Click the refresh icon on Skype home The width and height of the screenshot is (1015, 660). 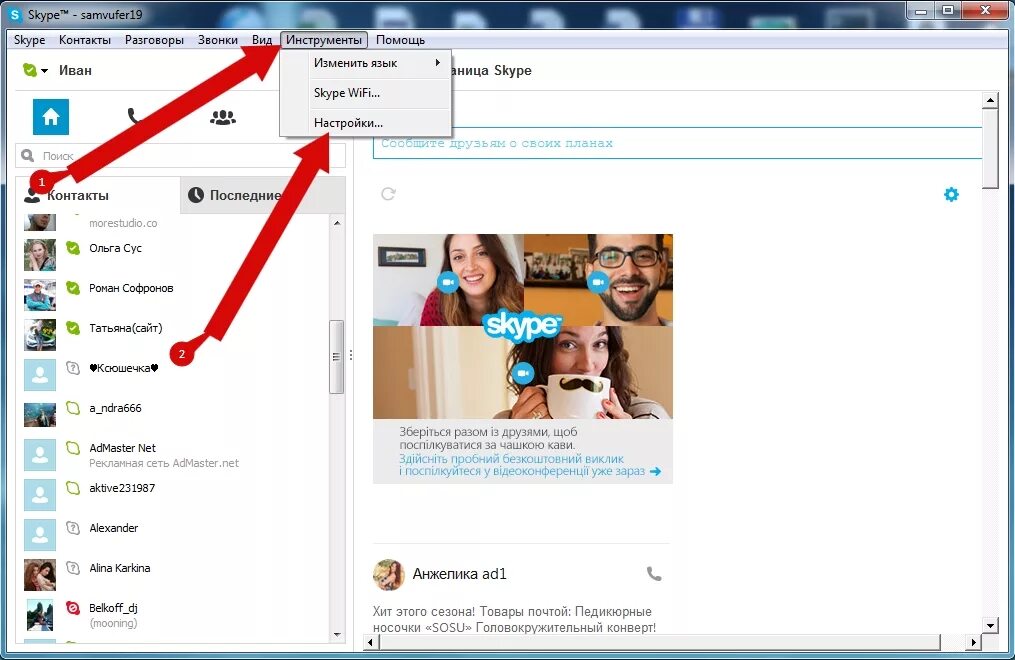coord(388,193)
